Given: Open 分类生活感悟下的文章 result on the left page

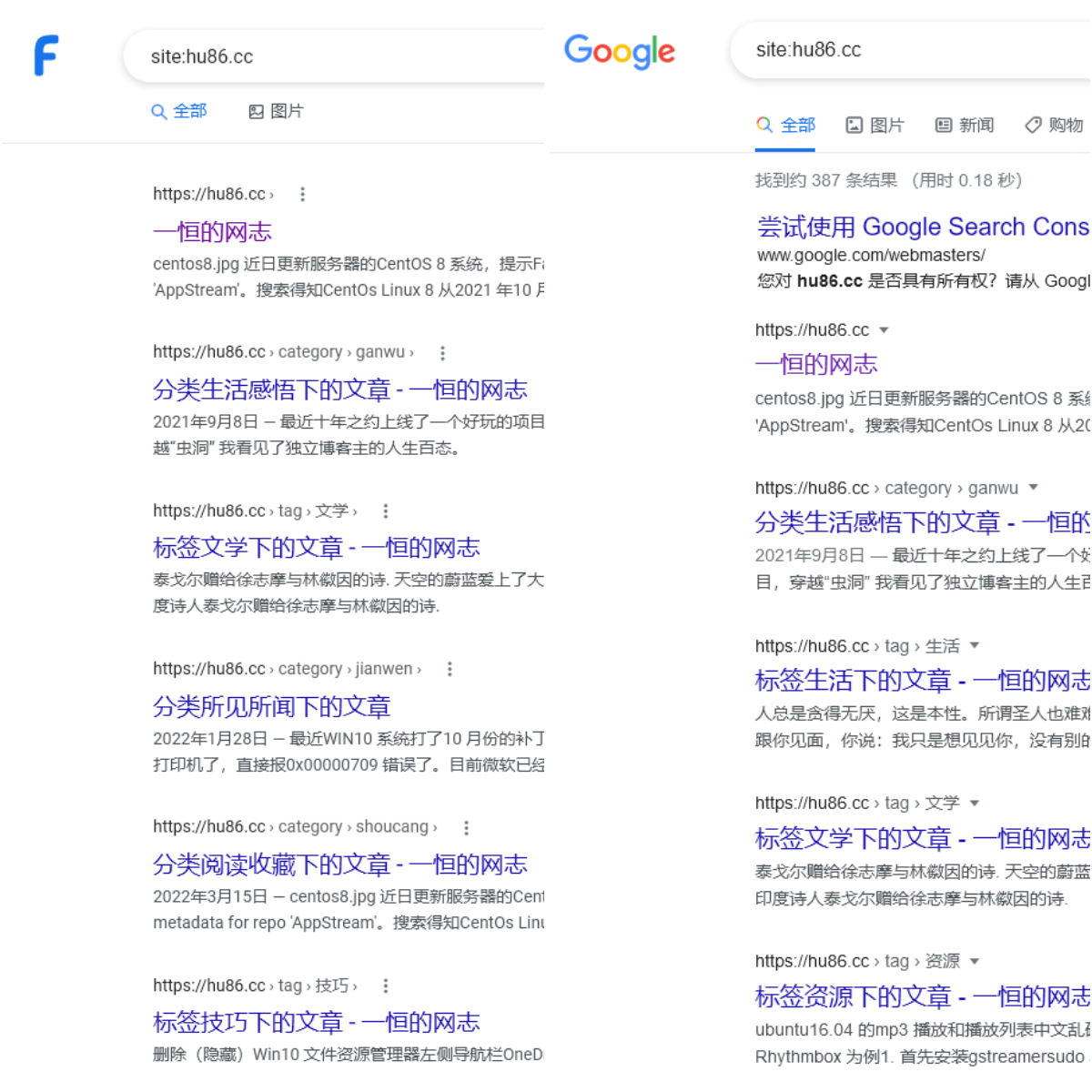Looking at the screenshot, I should 340,389.
